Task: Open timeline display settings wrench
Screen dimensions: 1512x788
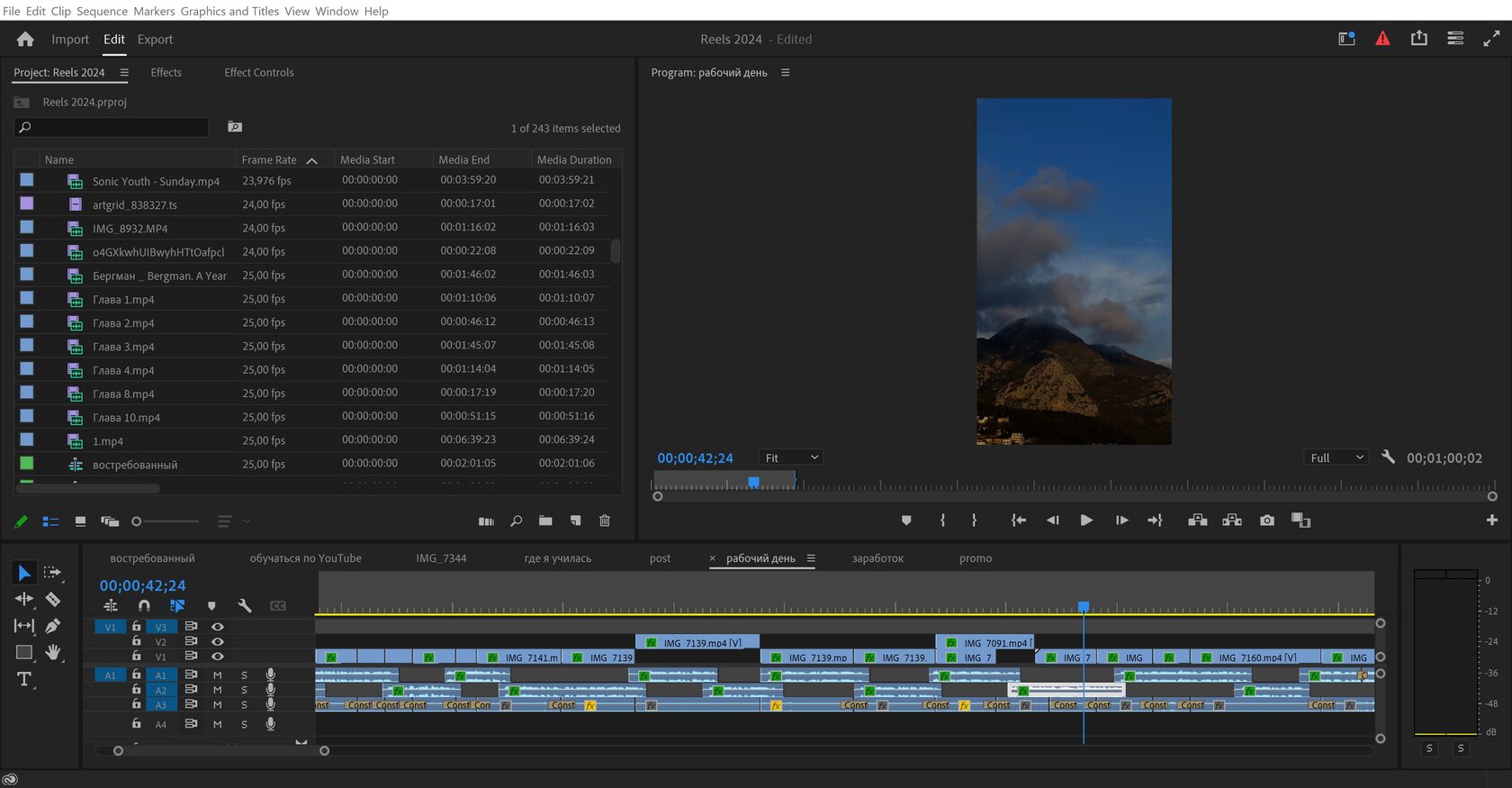Action: pyautogui.click(x=244, y=606)
